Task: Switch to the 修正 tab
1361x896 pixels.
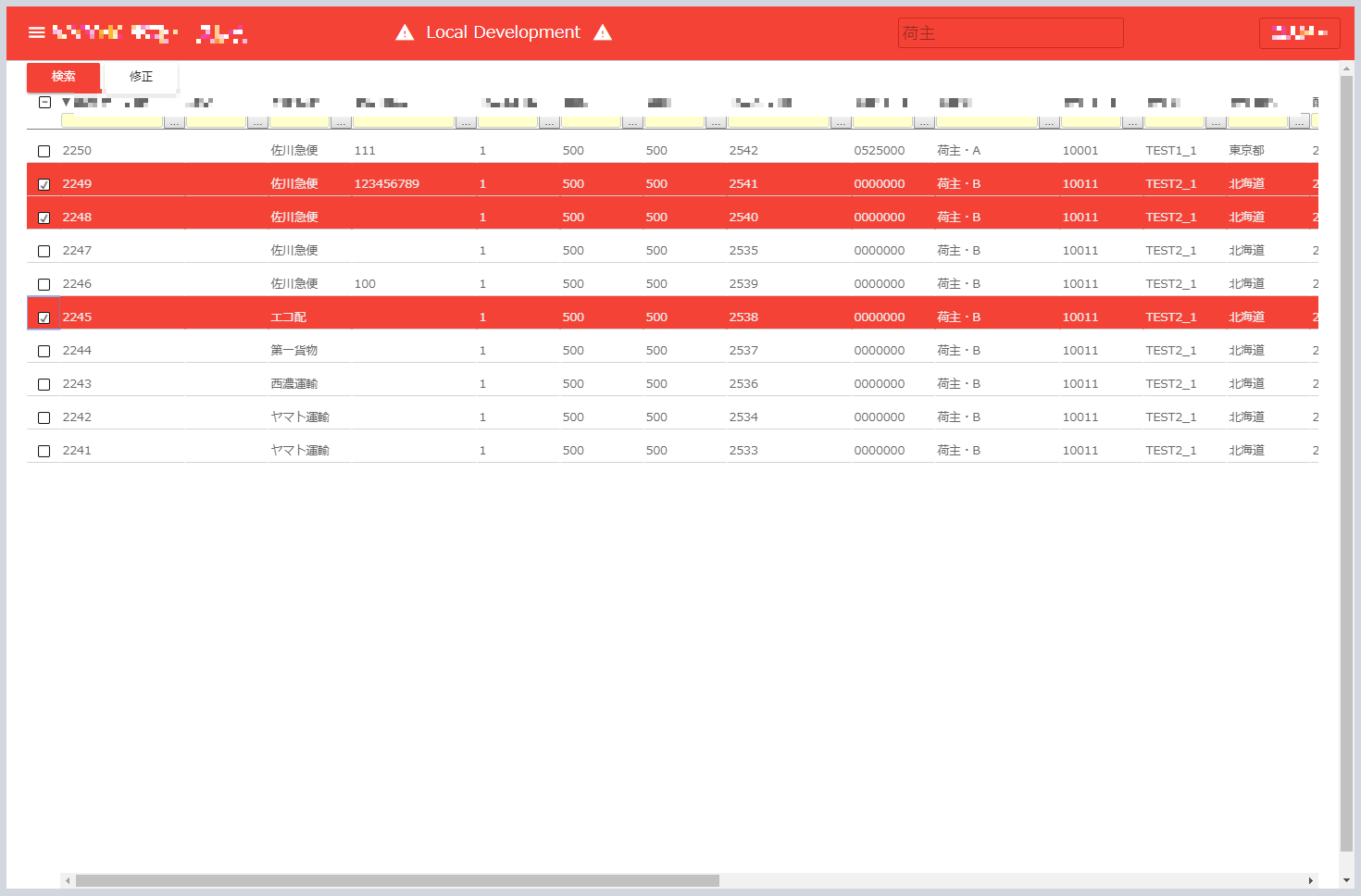Action: click(141, 77)
